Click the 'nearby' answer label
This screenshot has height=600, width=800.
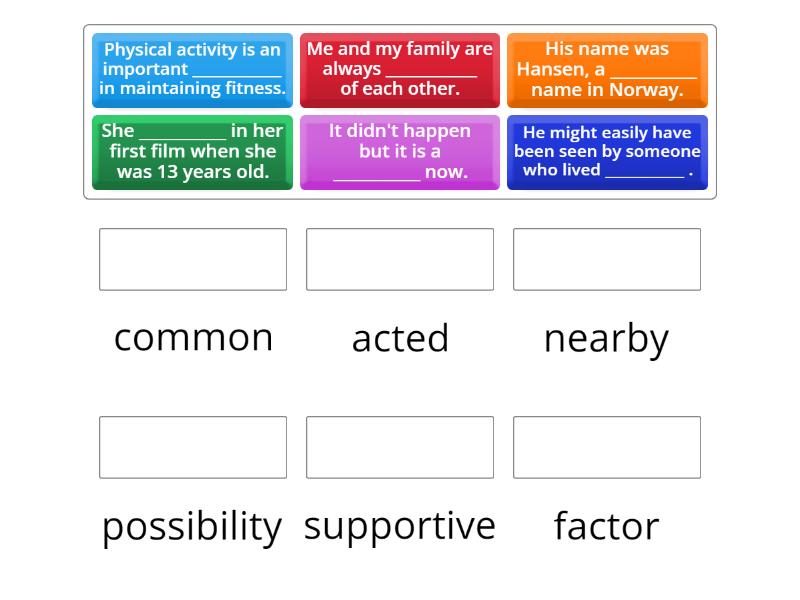click(604, 338)
